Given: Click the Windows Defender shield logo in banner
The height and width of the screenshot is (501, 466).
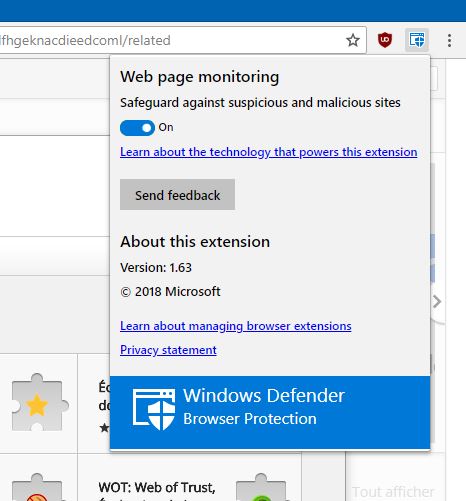Looking at the screenshot, I should (154, 408).
